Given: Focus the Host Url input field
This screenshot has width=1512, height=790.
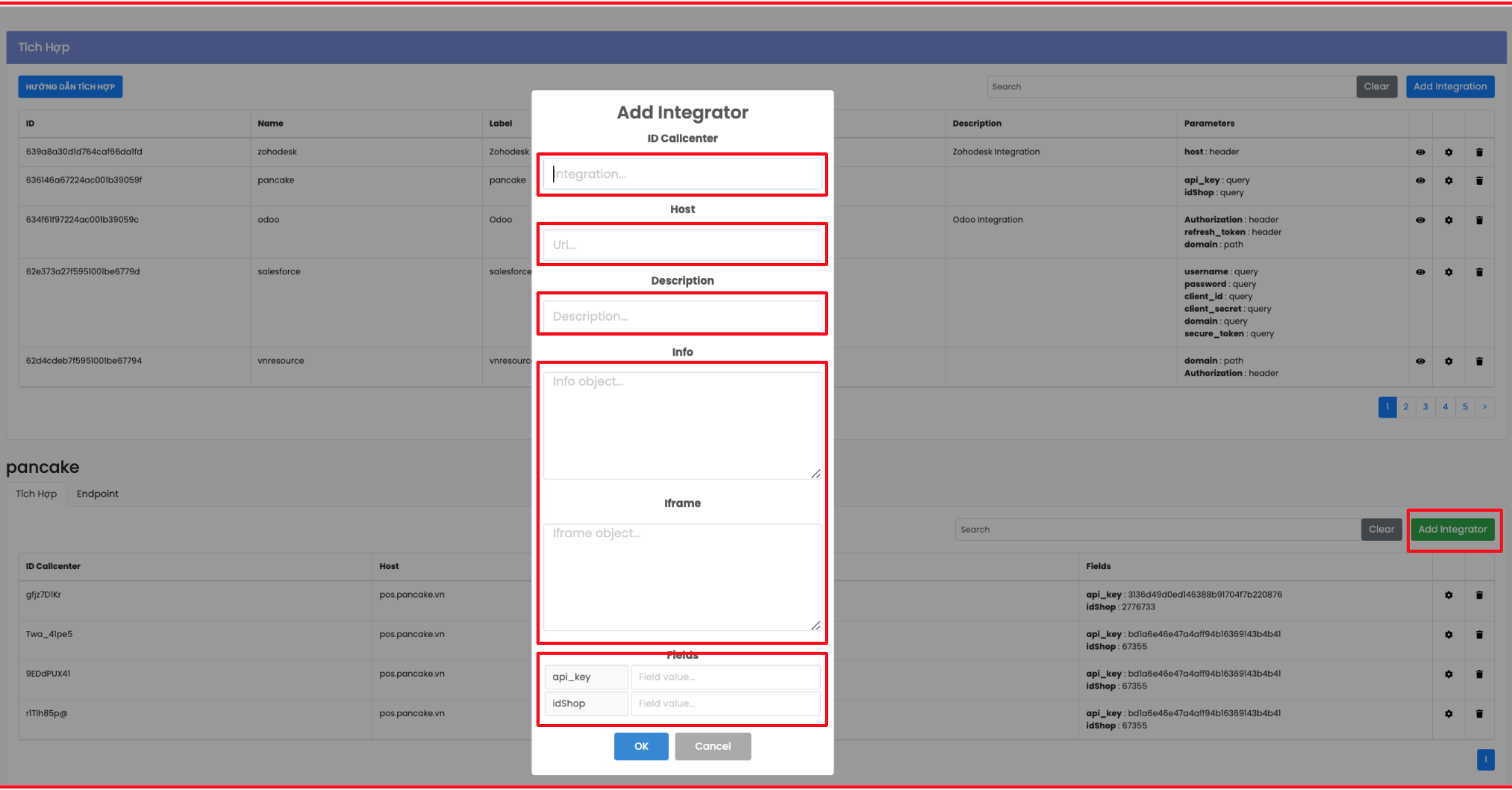Looking at the screenshot, I should [x=681, y=245].
